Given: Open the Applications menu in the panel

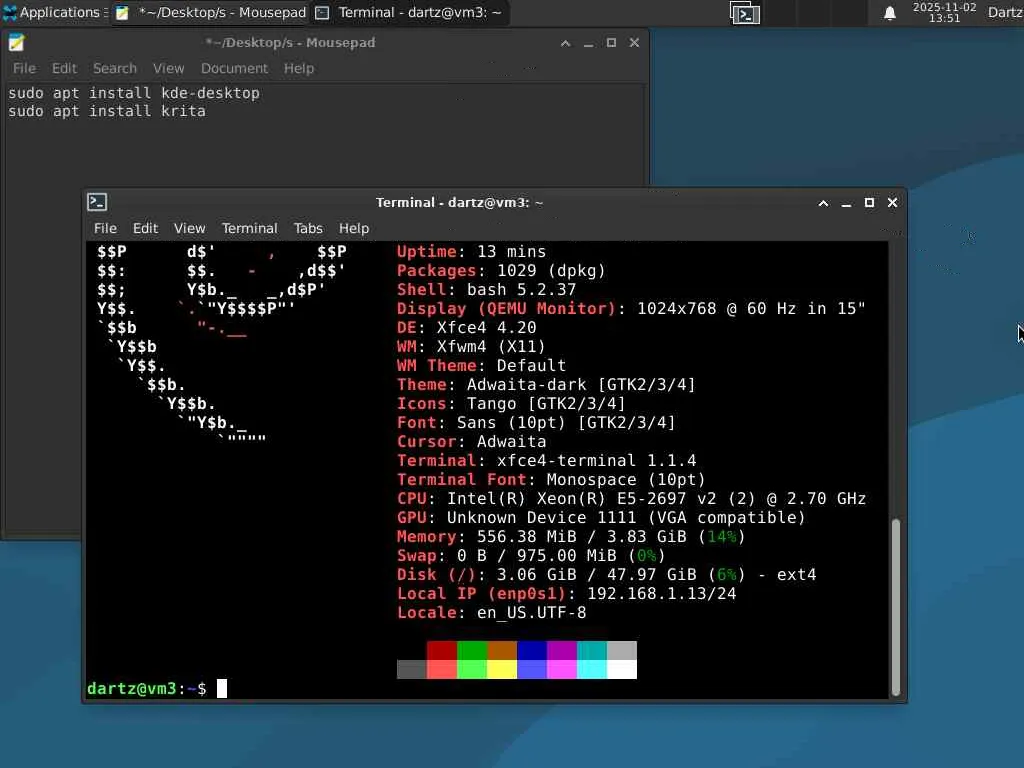Looking at the screenshot, I should 54,12.
